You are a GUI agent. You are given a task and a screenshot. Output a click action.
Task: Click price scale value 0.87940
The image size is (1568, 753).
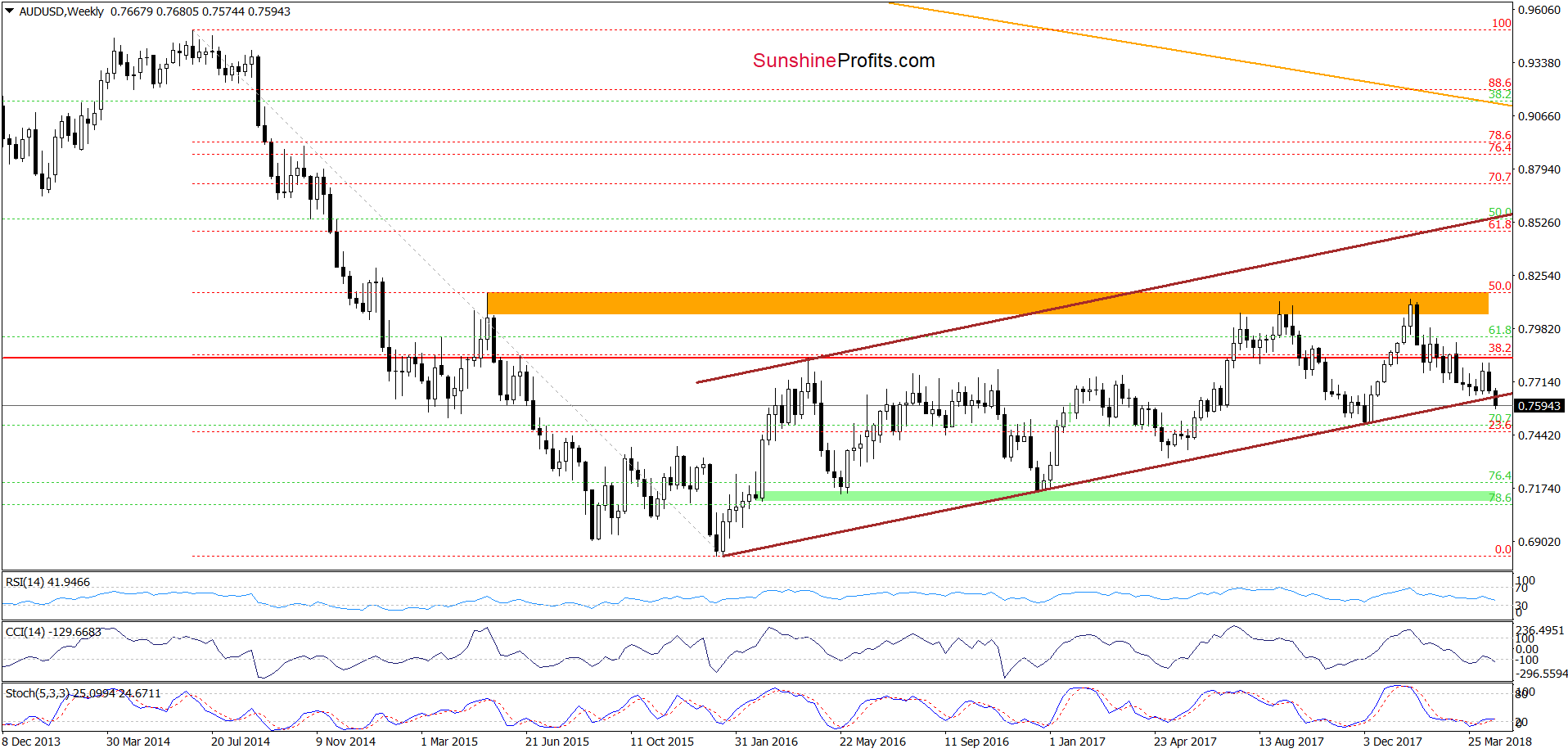pos(1539,169)
